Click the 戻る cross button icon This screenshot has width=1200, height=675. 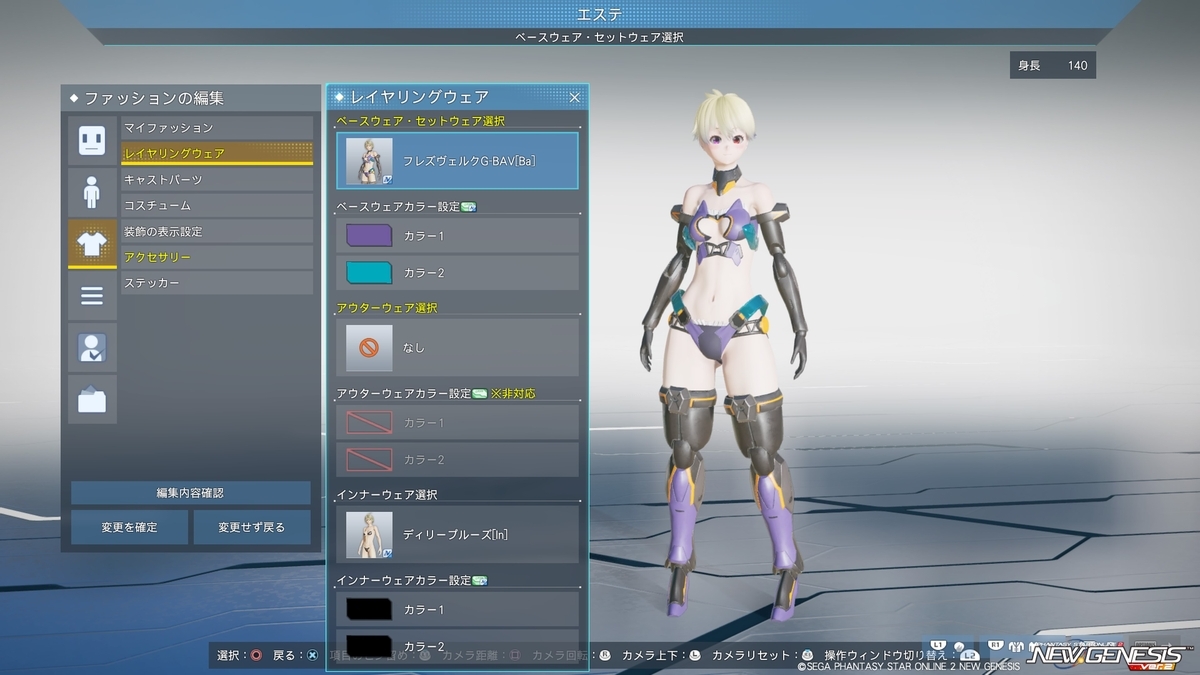(x=313, y=656)
